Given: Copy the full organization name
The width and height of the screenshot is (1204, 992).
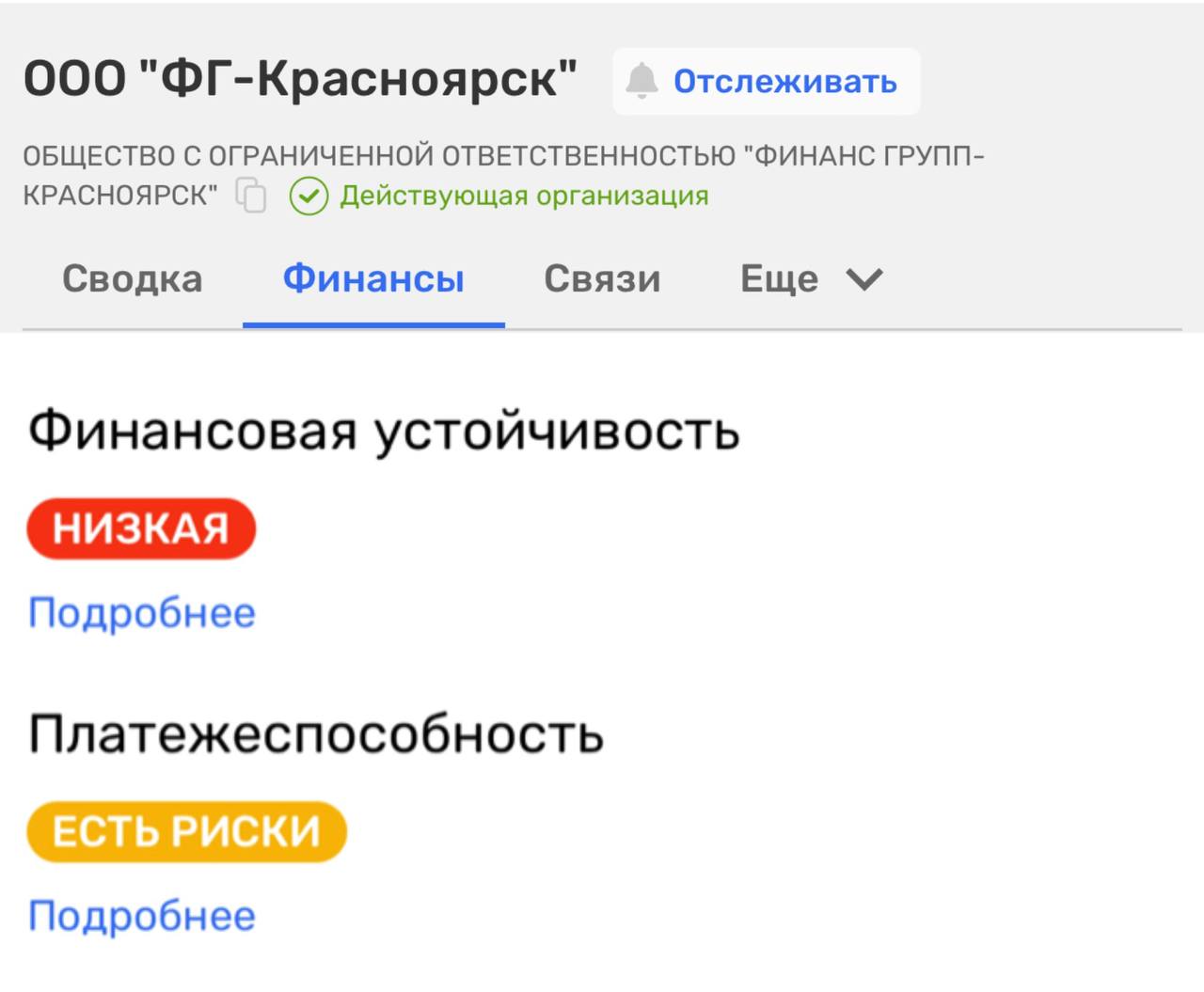Looking at the screenshot, I should pos(251,196).
